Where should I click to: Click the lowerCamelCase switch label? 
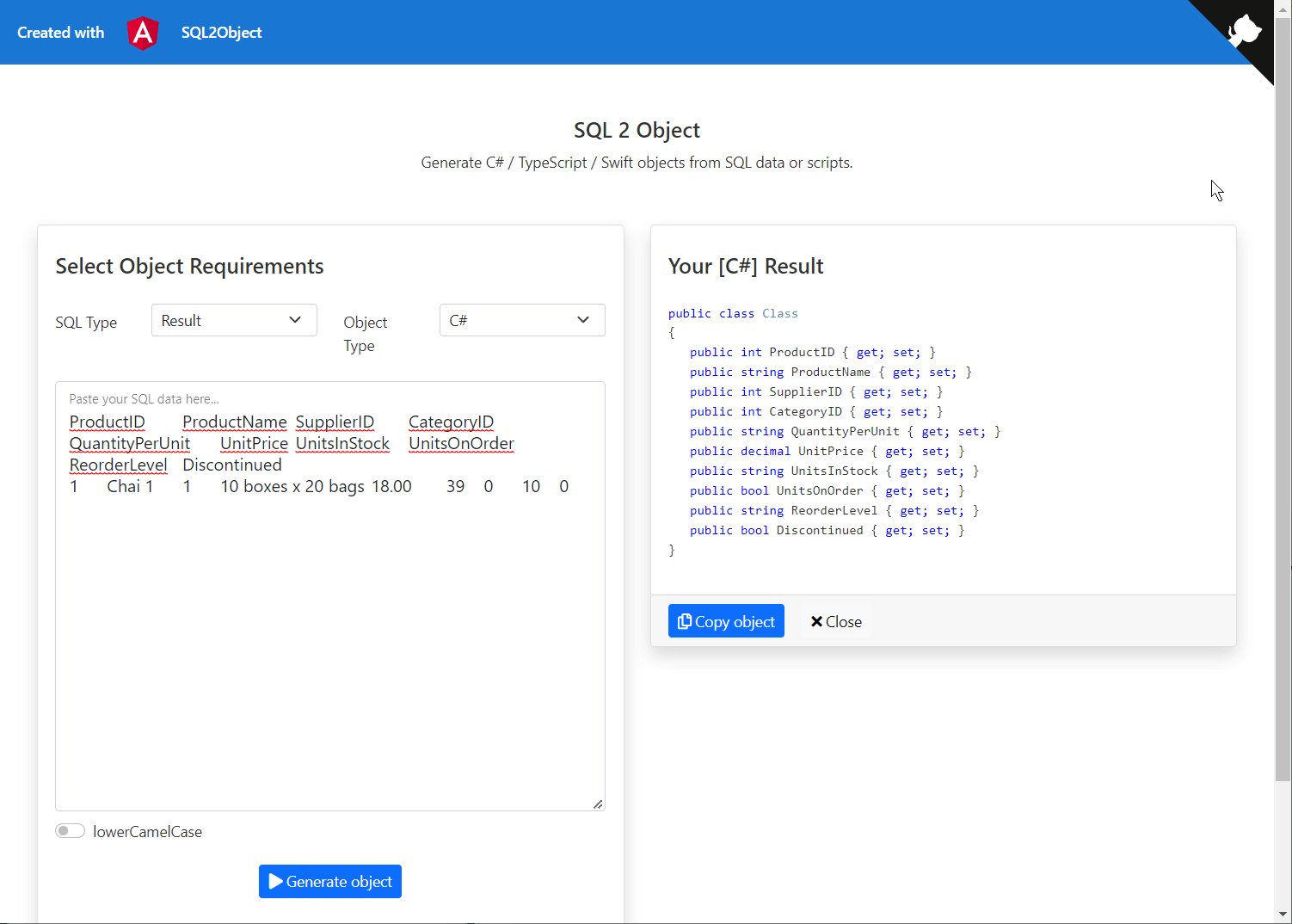click(147, 831)
